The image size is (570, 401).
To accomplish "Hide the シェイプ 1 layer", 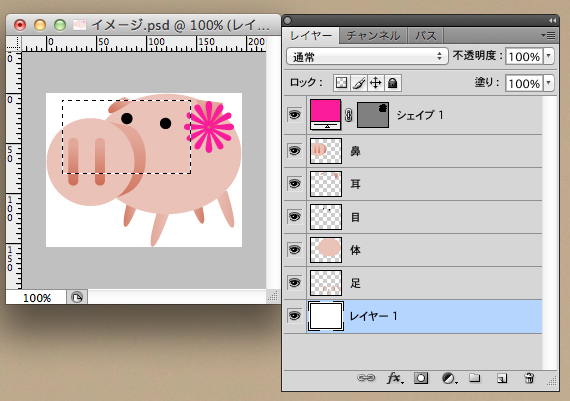I will click(x=294, y=115).
